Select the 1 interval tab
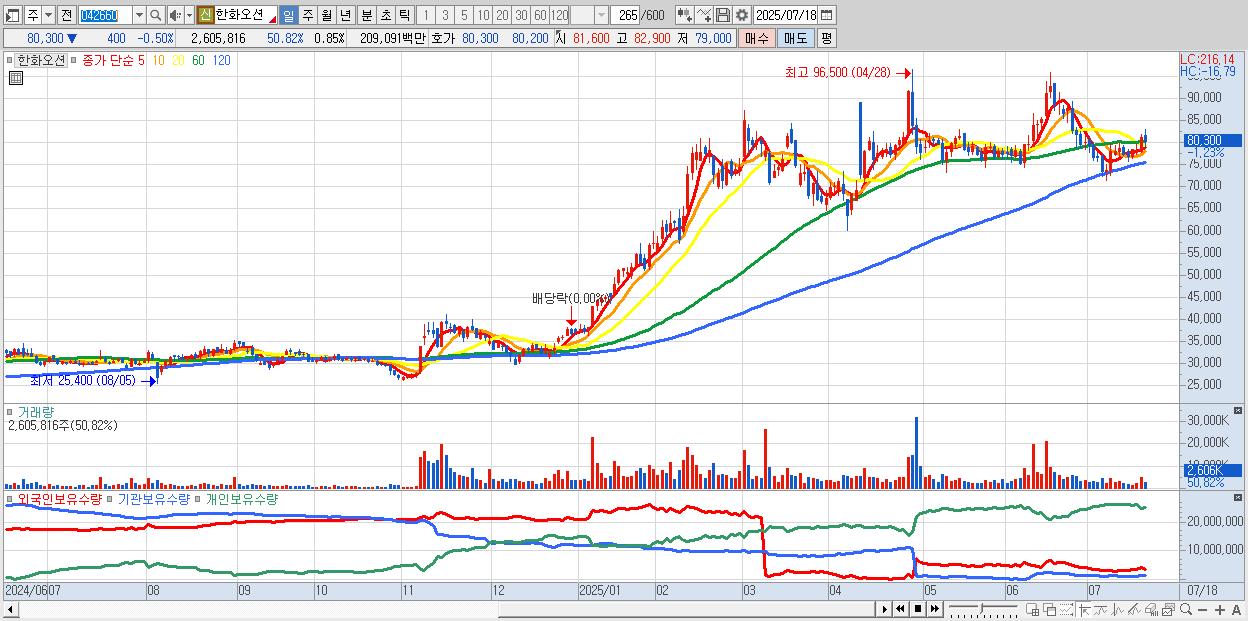Viewport: 1248px width, 621px height. [425, 15]
